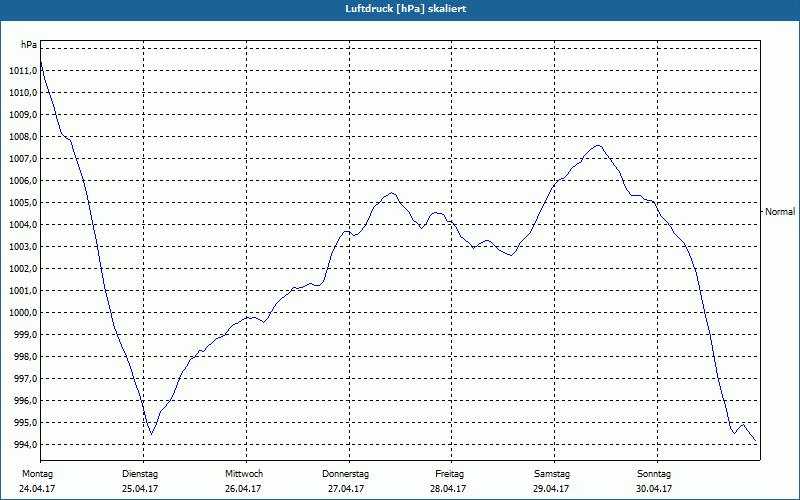Select the 1008,0 axis value
The width and height of the screenshot is (800, 500).
23,137
